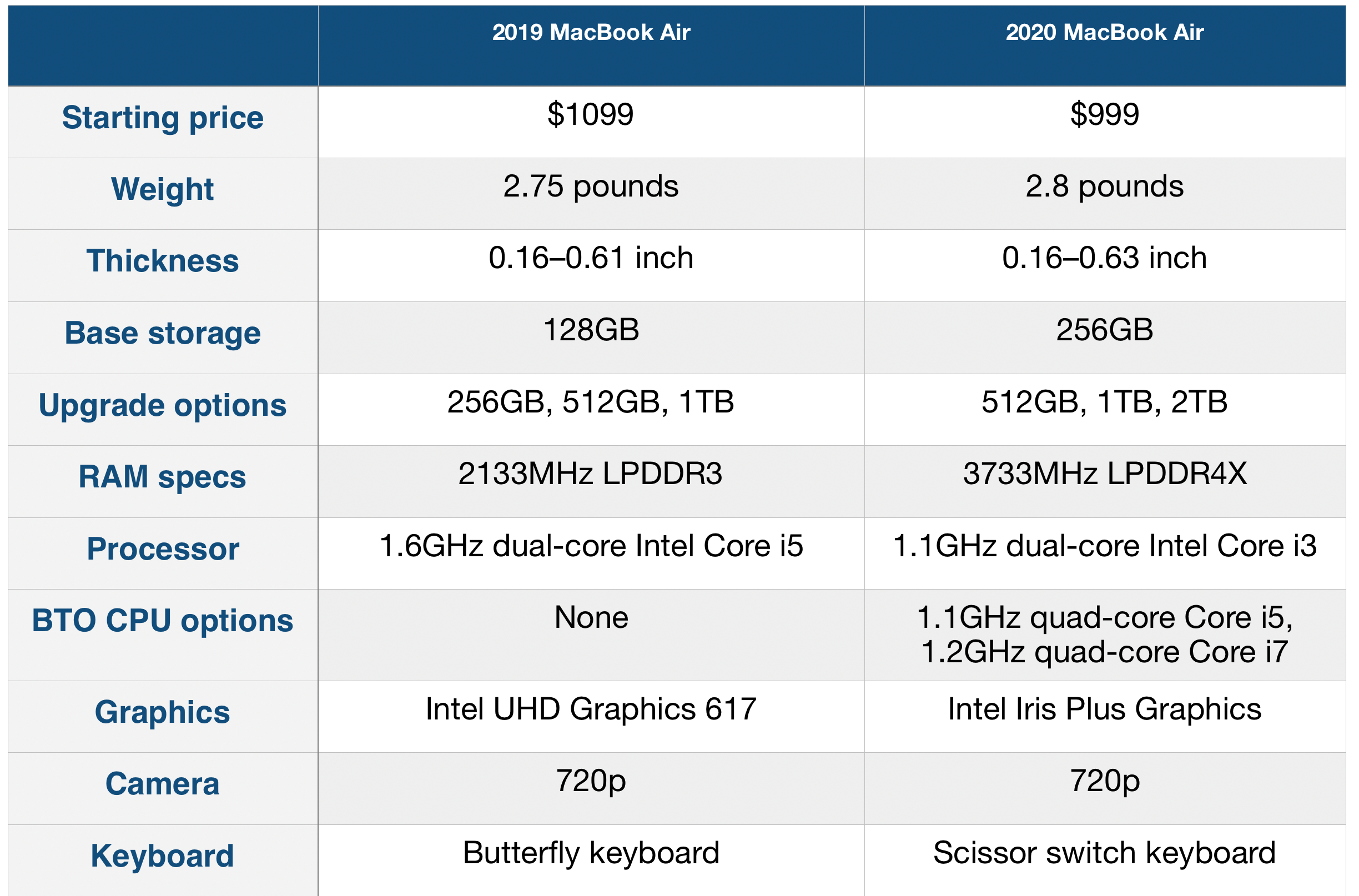Image resolution: width=1359 pixels, height=896 pixels.
Task: Click the 0.16–0.63 inch cell
Action: pos(1104,258)
